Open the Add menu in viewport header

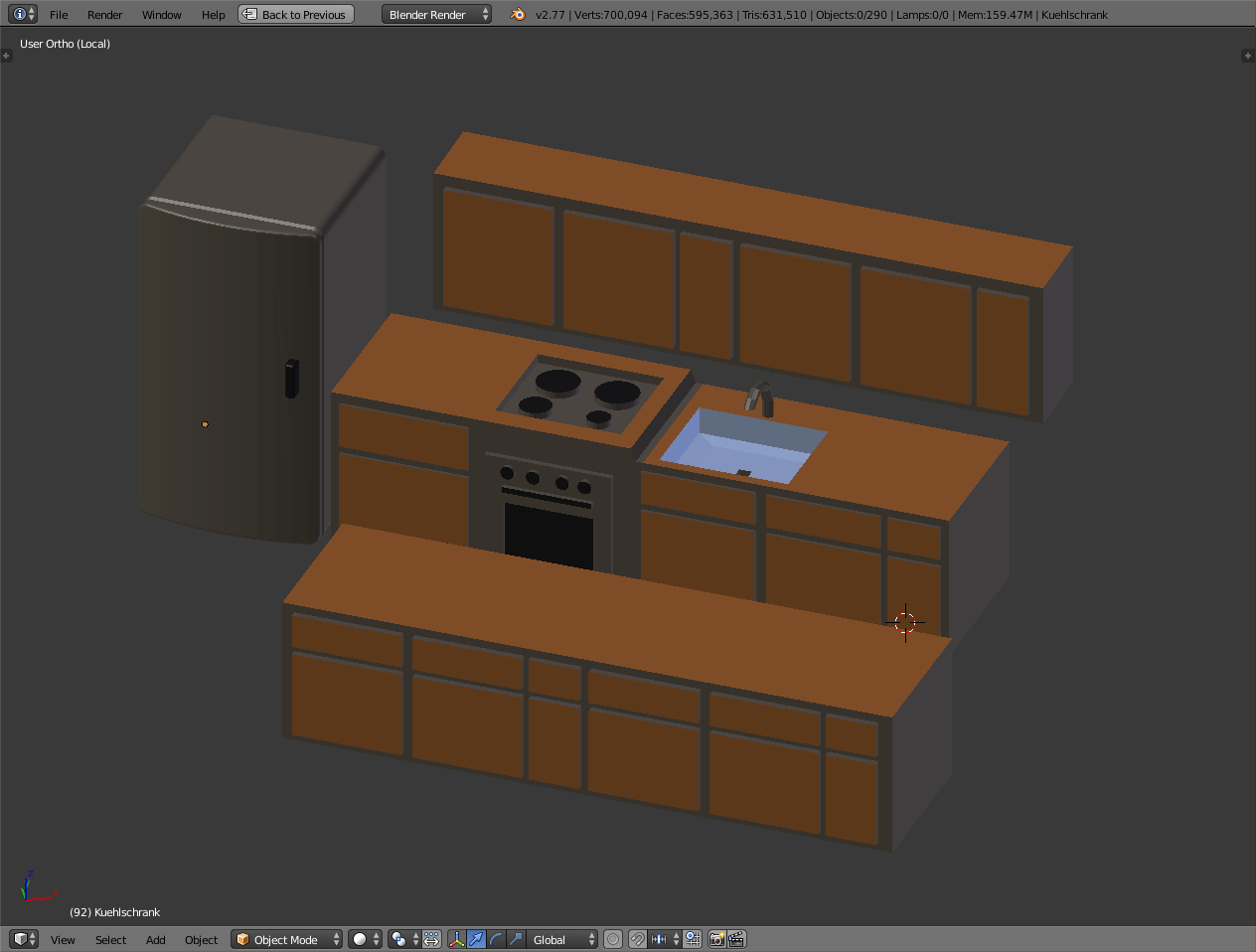pyautogui.click(x=155, y=940)
